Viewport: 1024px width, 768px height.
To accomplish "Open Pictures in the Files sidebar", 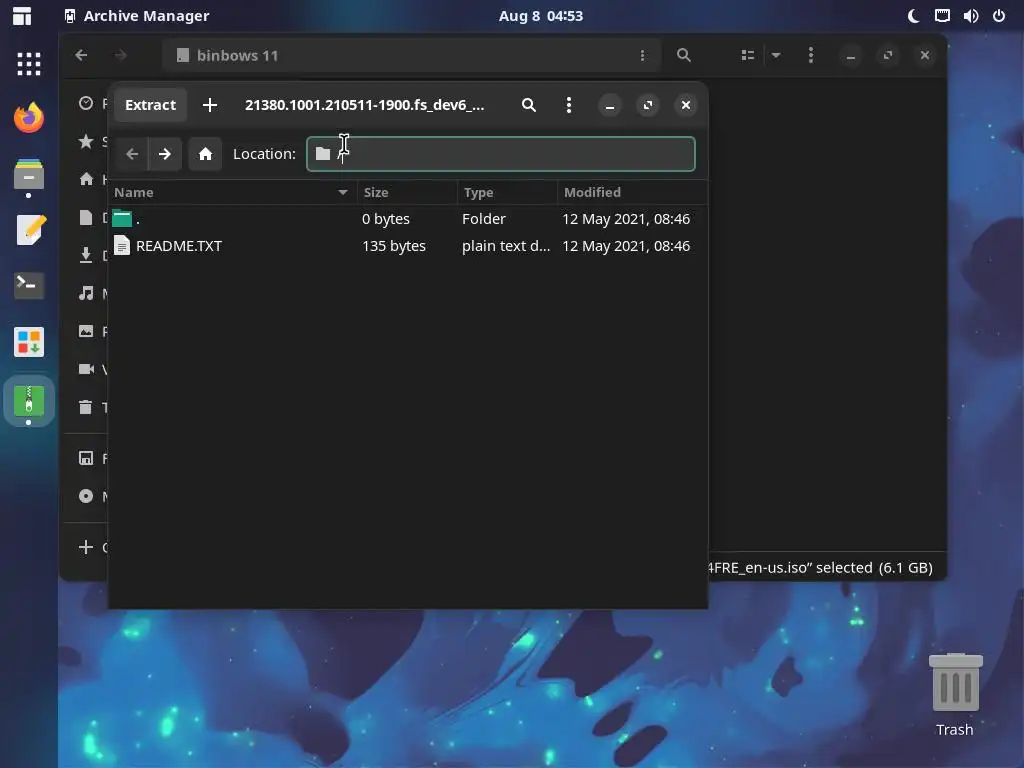I will click(x=86, y=331).
